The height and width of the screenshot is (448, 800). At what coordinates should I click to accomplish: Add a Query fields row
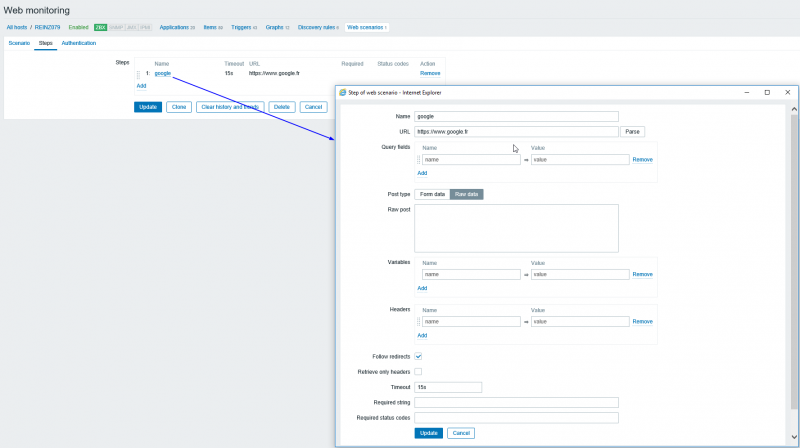[x=422, y=173]
